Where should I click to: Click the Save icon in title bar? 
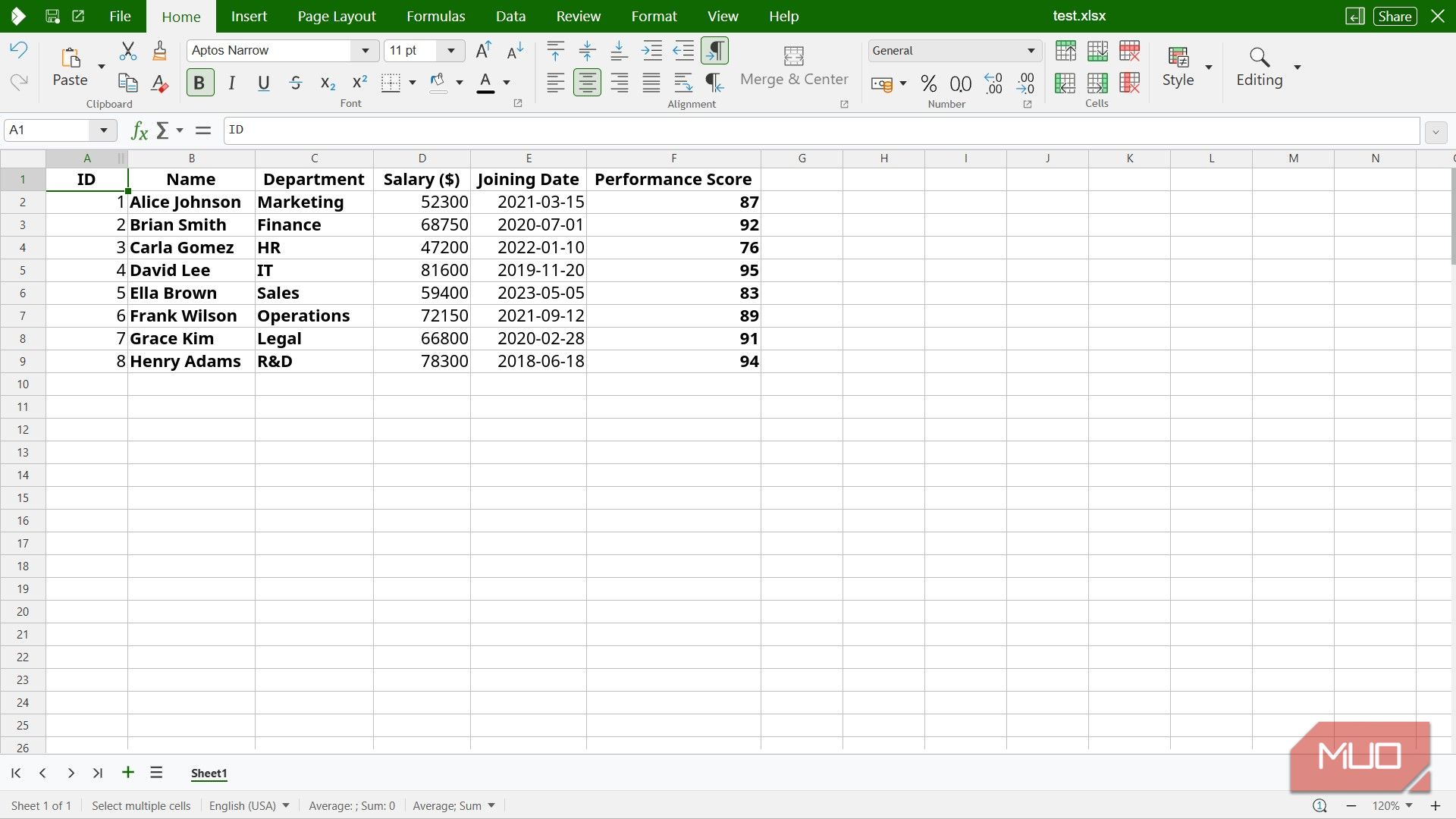tap(52, 16)
